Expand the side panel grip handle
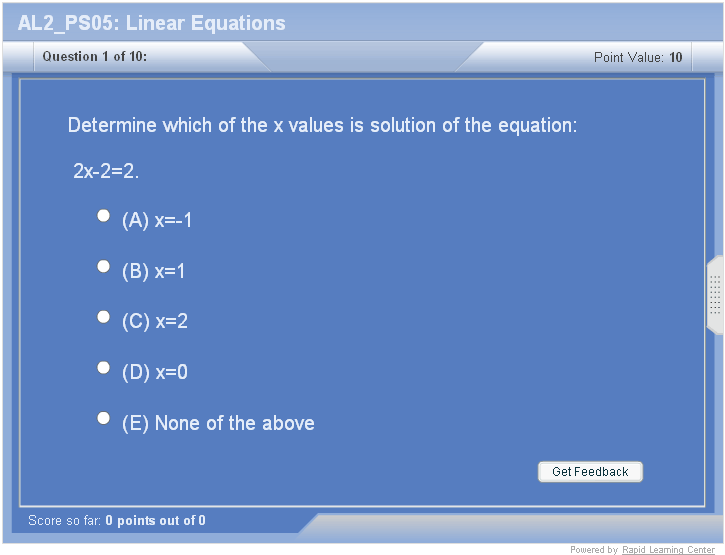This screenshot has width=725, height=555. click(x=715, y=295)
